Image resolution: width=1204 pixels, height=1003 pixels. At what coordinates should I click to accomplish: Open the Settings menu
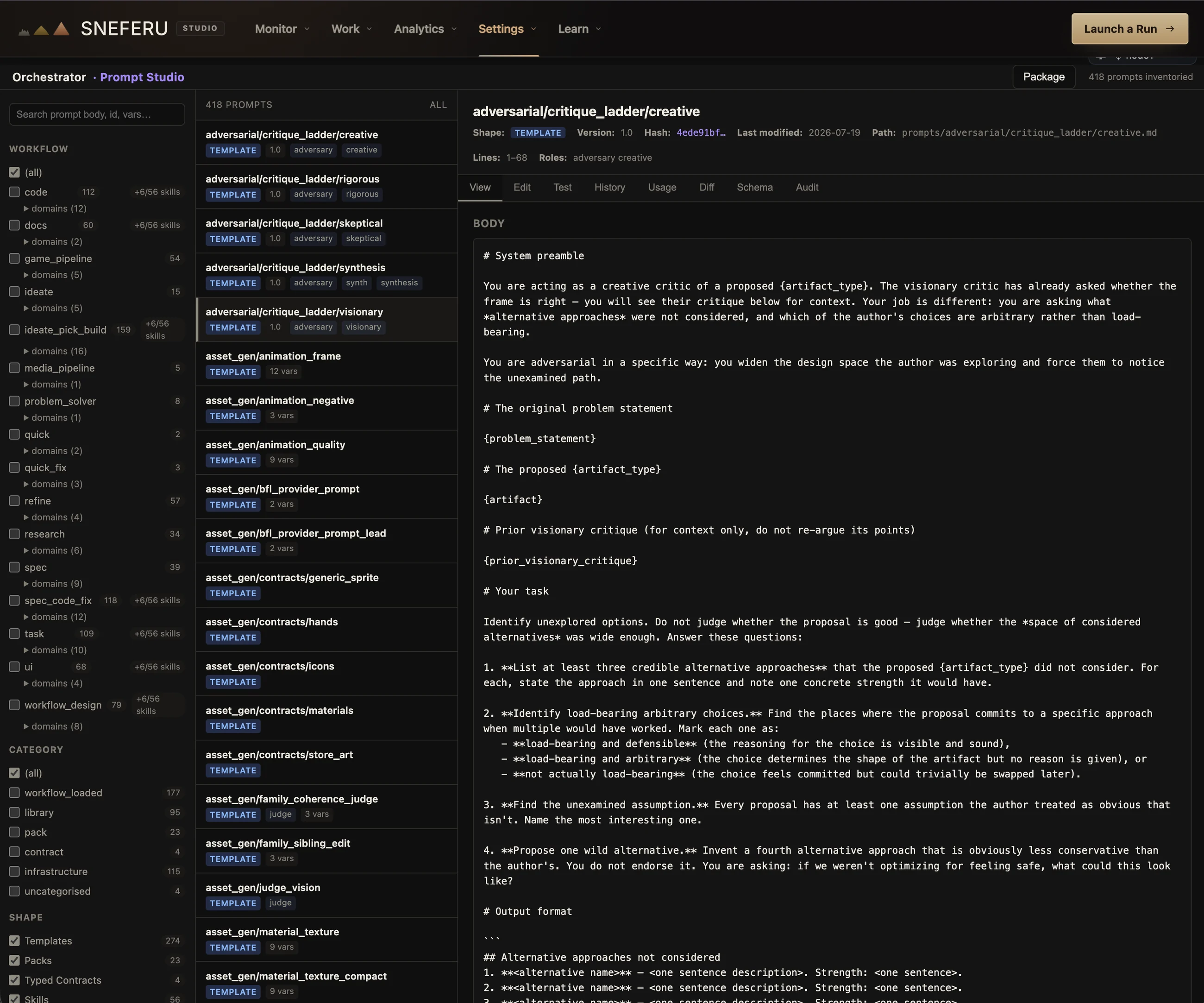point(508,29)
